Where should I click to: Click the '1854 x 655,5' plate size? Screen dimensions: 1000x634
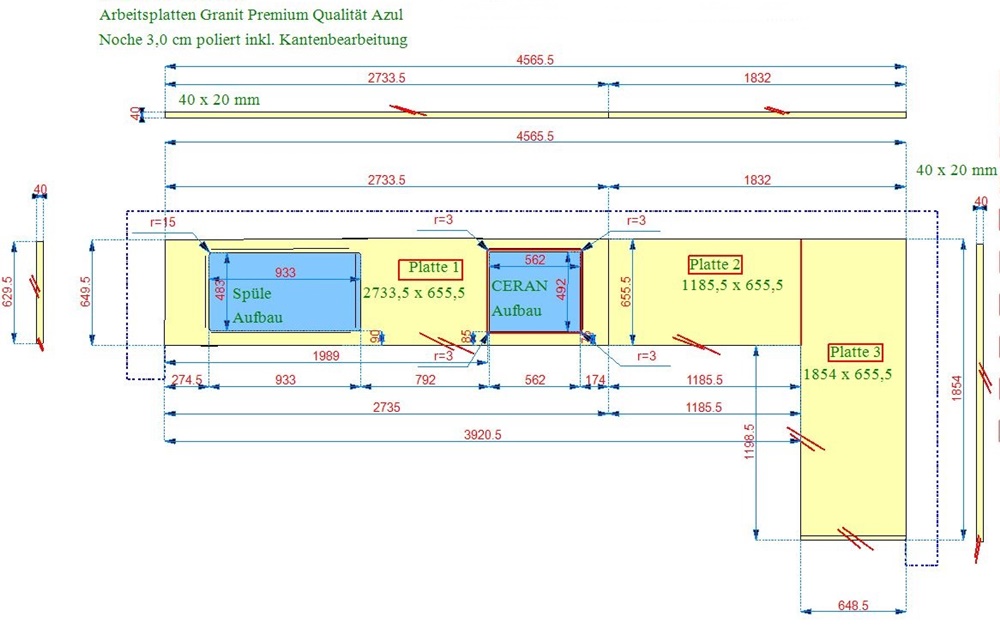848,374
